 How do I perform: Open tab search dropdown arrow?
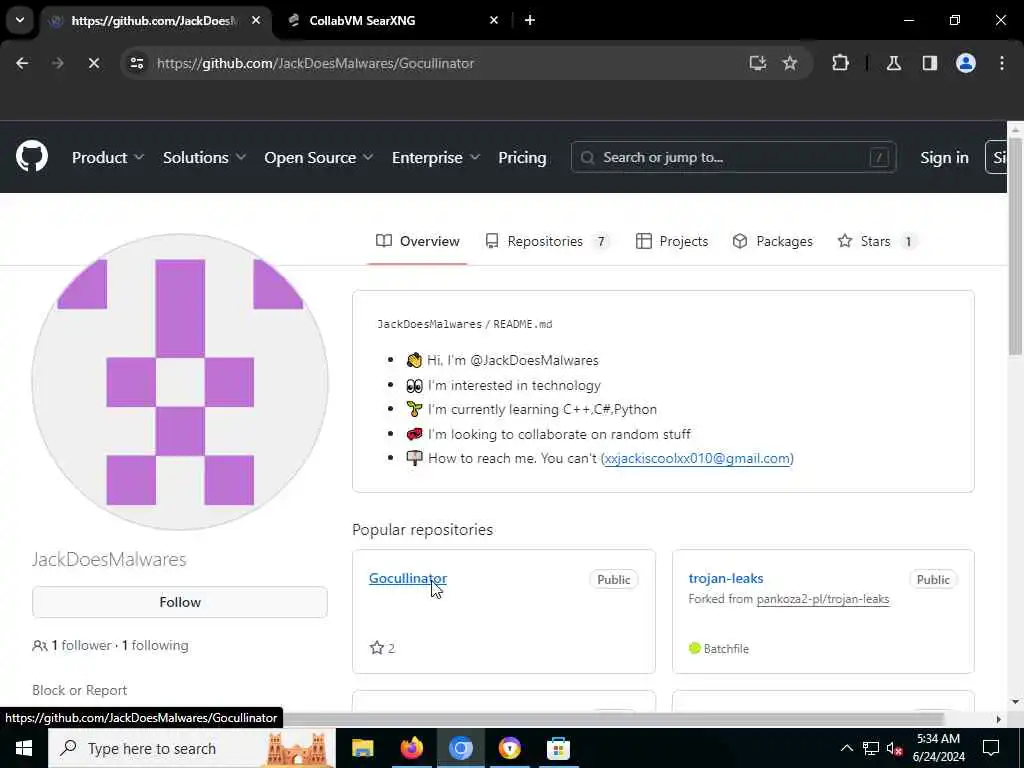(x=20, y=20)
